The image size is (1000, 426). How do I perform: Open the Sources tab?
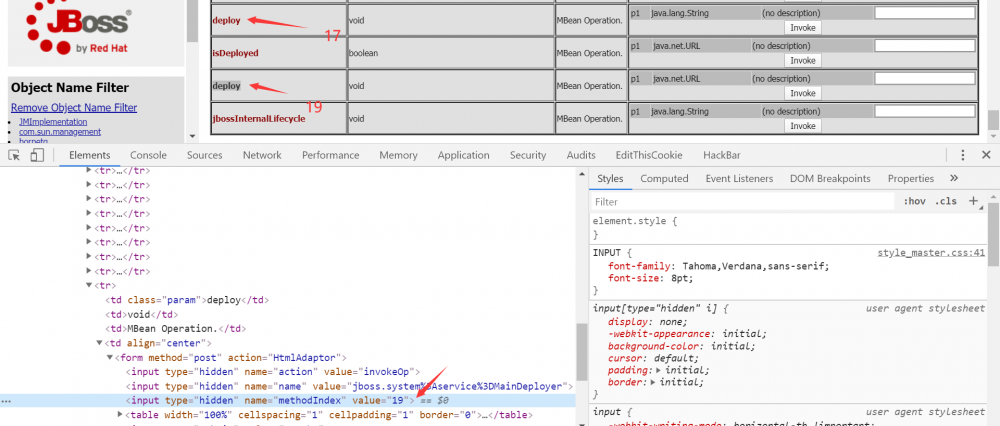(205, 155)
